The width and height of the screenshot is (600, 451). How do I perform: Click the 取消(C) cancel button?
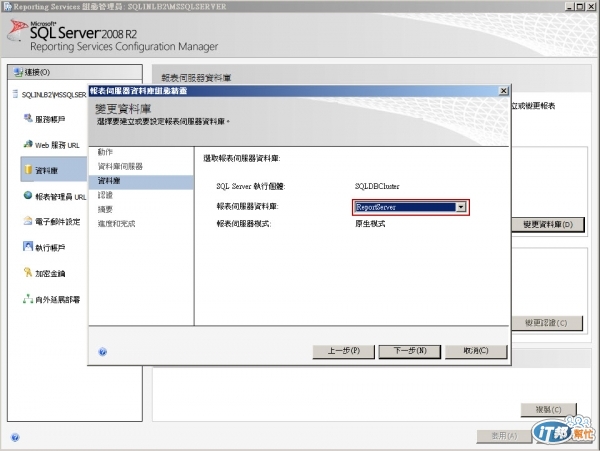click(476, 351)
